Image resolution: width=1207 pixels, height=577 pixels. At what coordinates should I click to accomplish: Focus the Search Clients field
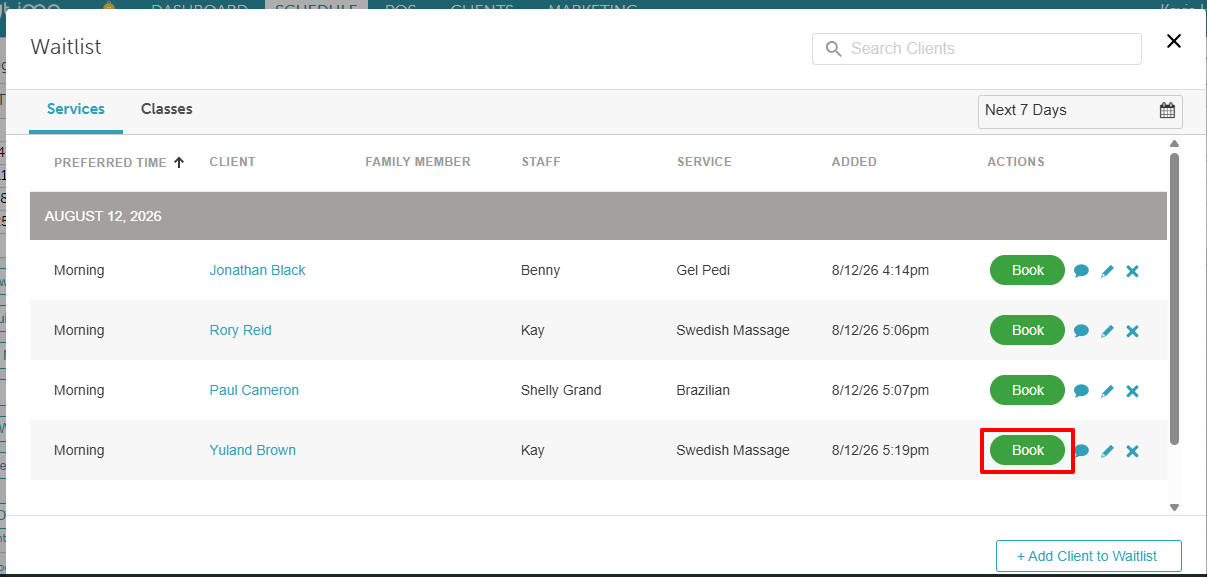tap(977, 49)
